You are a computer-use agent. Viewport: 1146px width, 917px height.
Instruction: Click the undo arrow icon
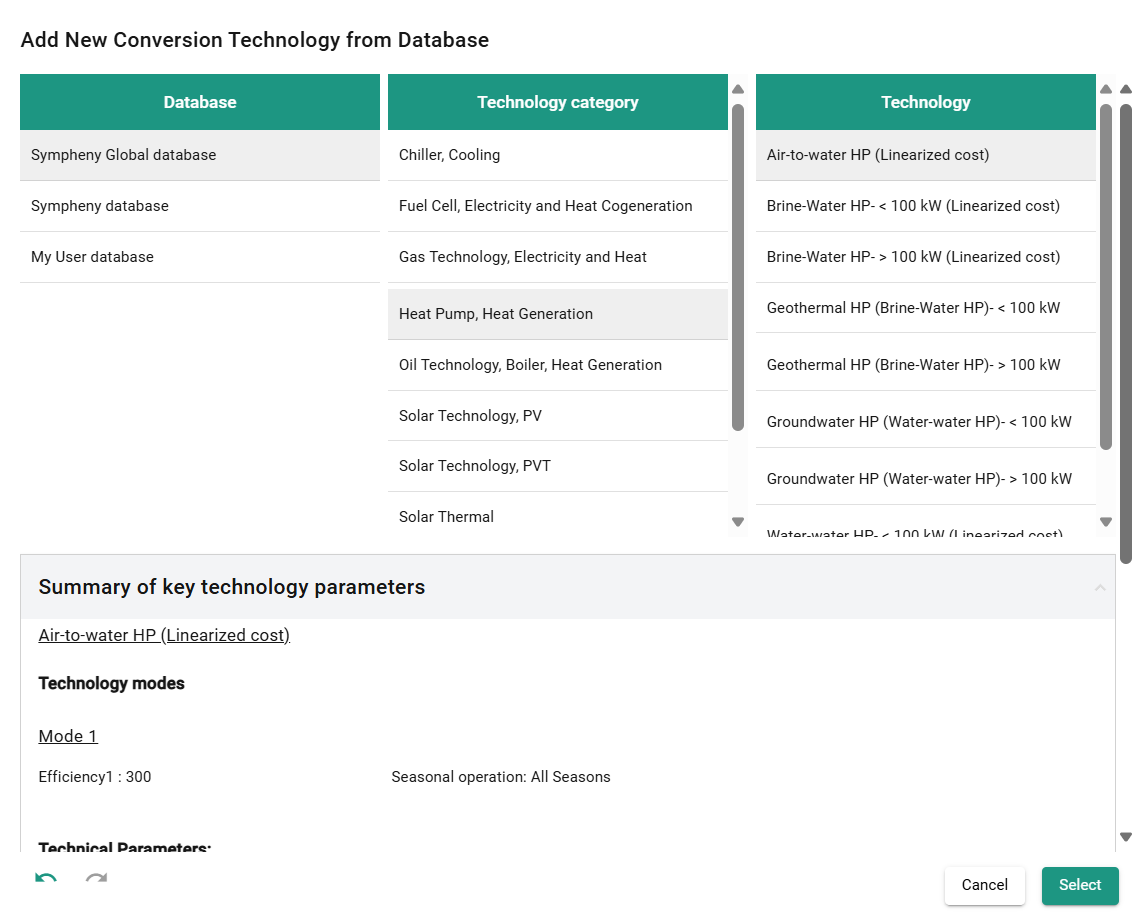[x=46, y=880]
